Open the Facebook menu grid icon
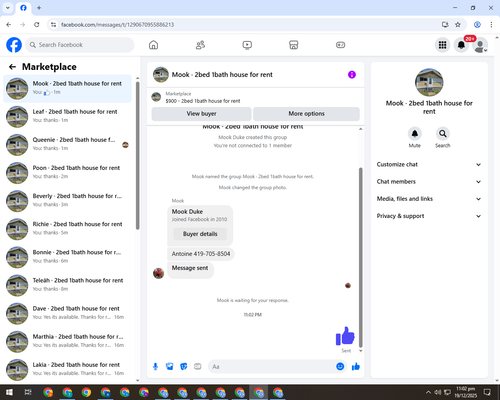The image size is (500, 400). click(442, 45)
